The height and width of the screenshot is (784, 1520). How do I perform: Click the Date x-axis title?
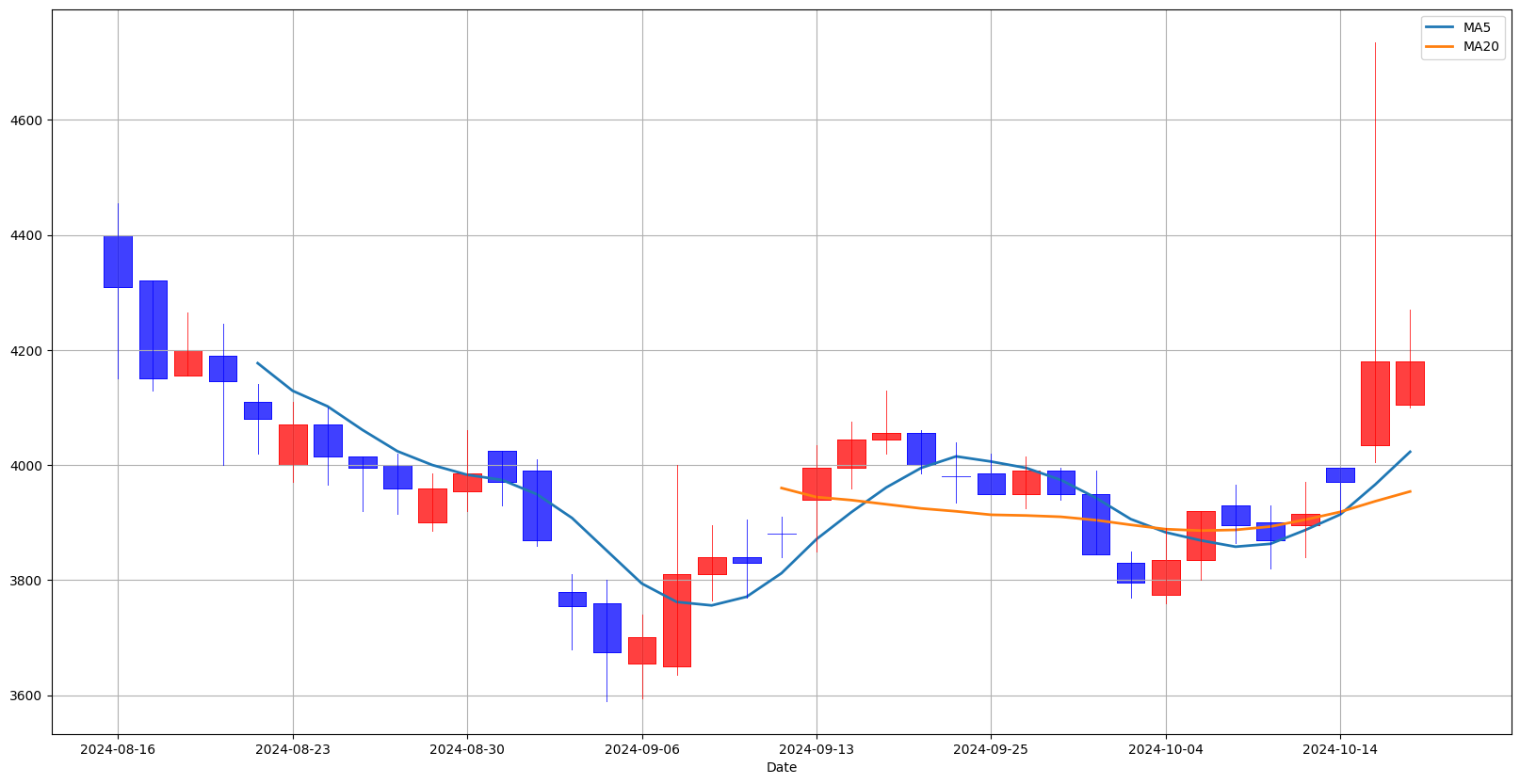pos(782,767)
